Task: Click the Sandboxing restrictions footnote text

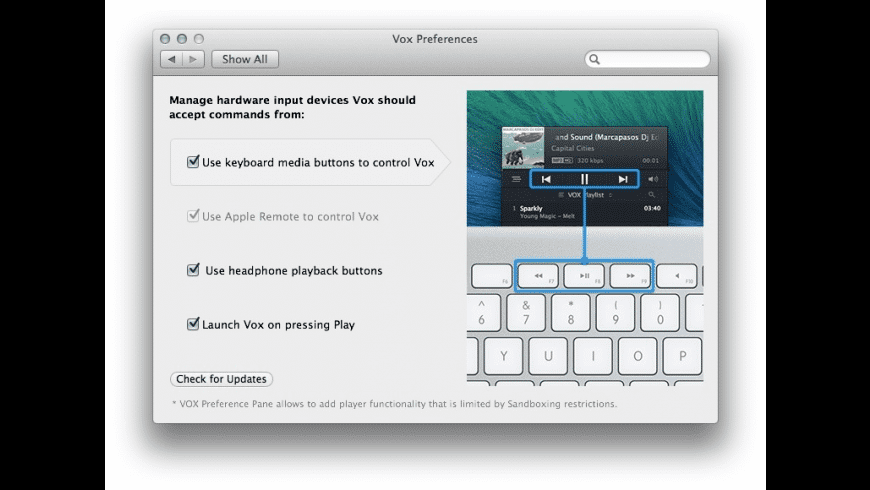Action: (x=394, y=404)
